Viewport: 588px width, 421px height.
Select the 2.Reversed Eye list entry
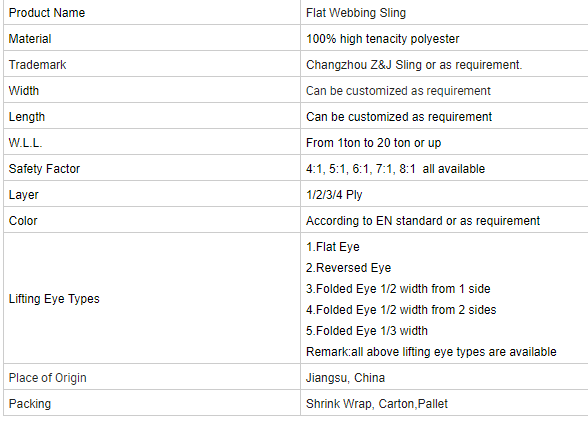(348, 268)
